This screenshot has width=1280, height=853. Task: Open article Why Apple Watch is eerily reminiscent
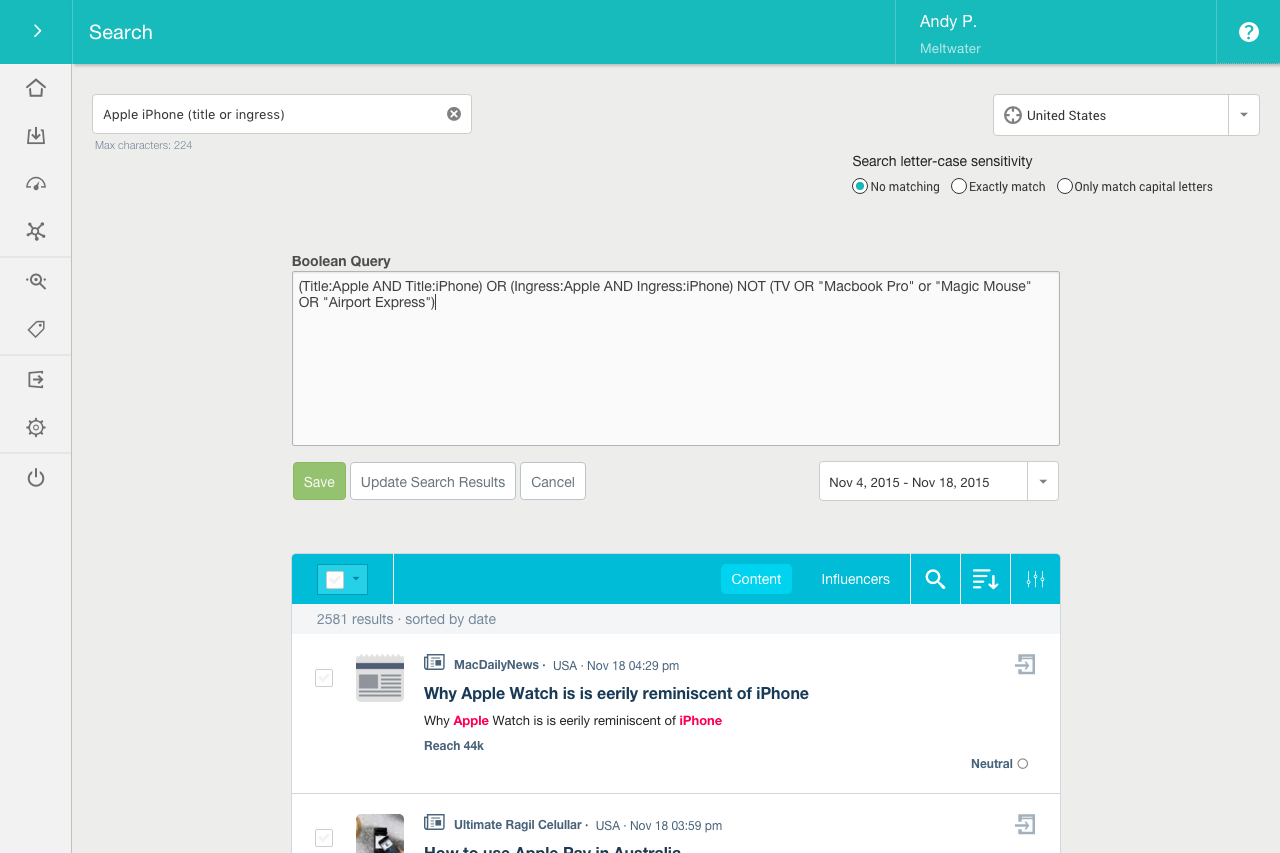(616, 693)
